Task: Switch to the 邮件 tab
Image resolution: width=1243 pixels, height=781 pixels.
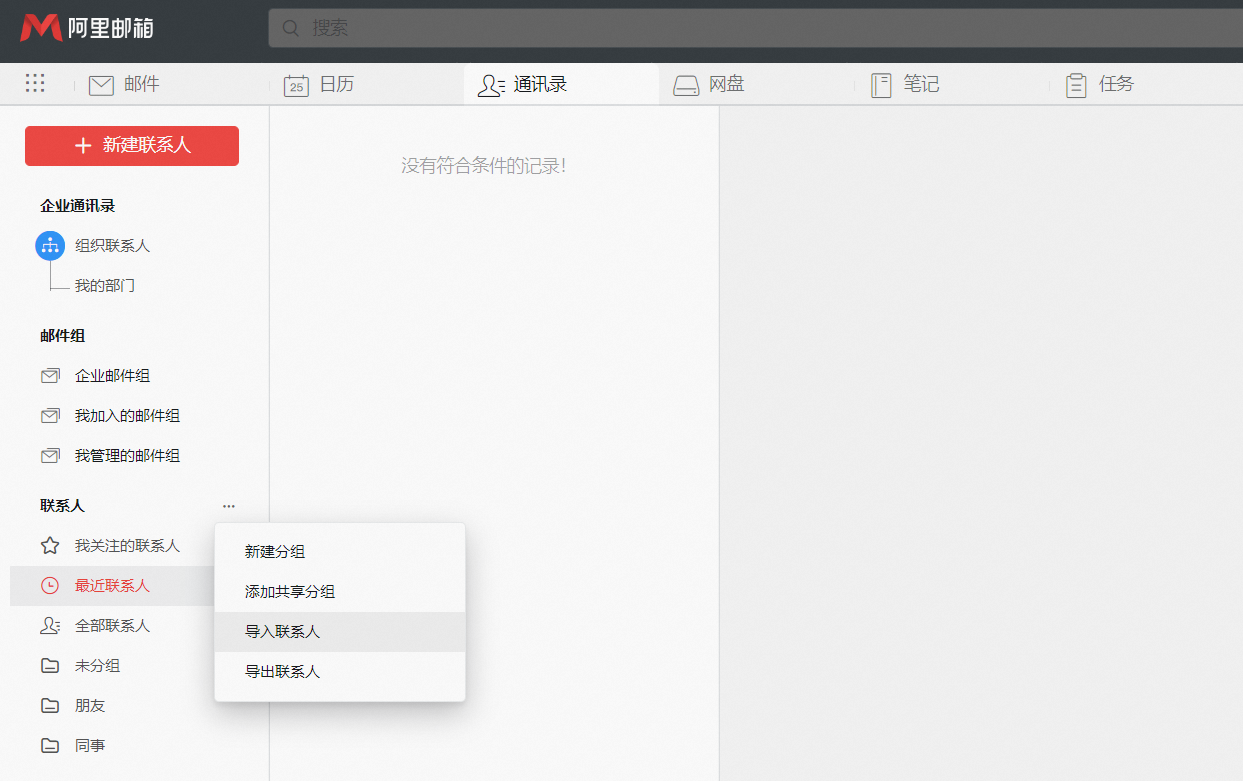Action: pos(125,85)
